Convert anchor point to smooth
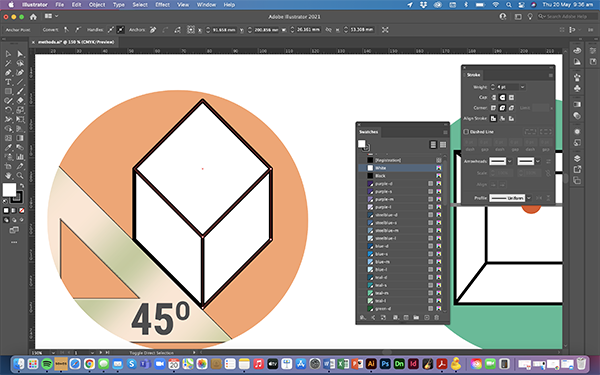Screen dimensions: 600x375 click(x=77, y=30)
